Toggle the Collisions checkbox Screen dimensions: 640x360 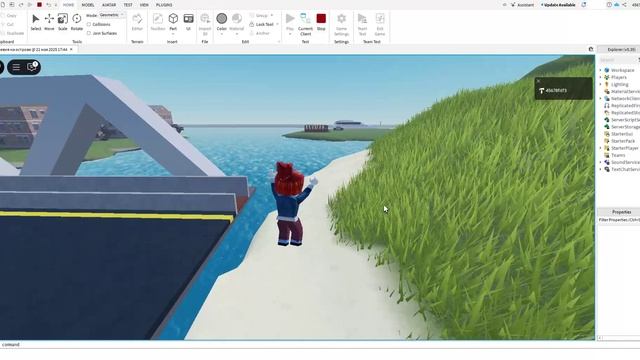89,24
